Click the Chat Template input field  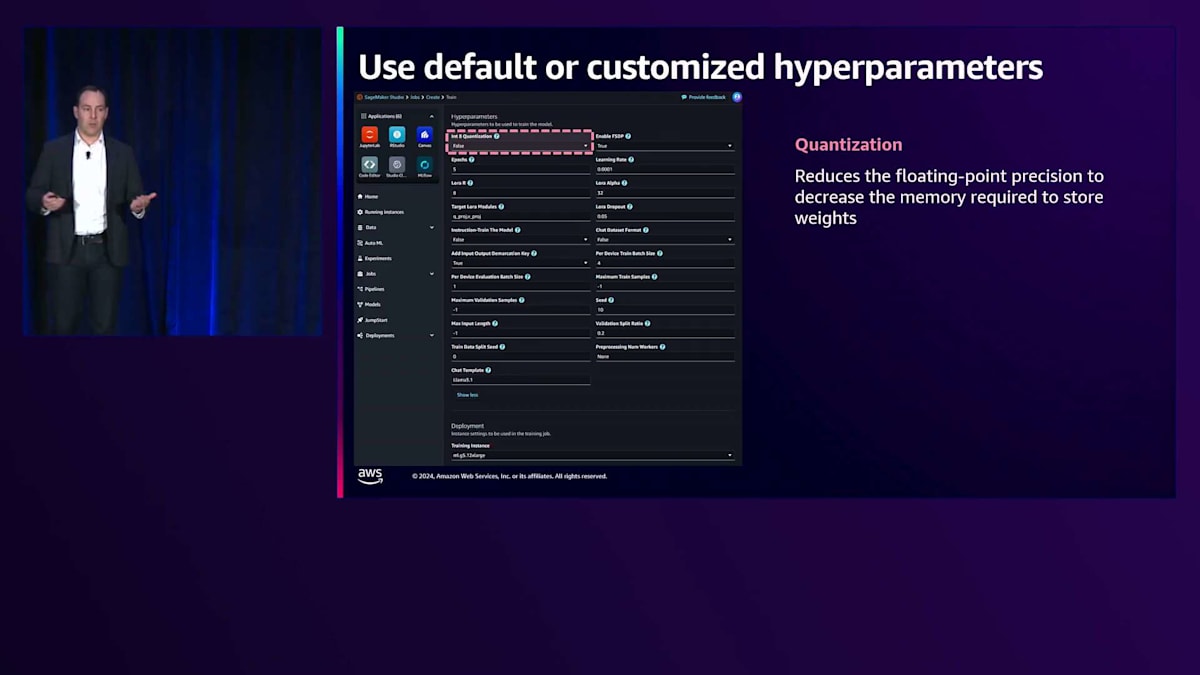[x=520, y=380]
